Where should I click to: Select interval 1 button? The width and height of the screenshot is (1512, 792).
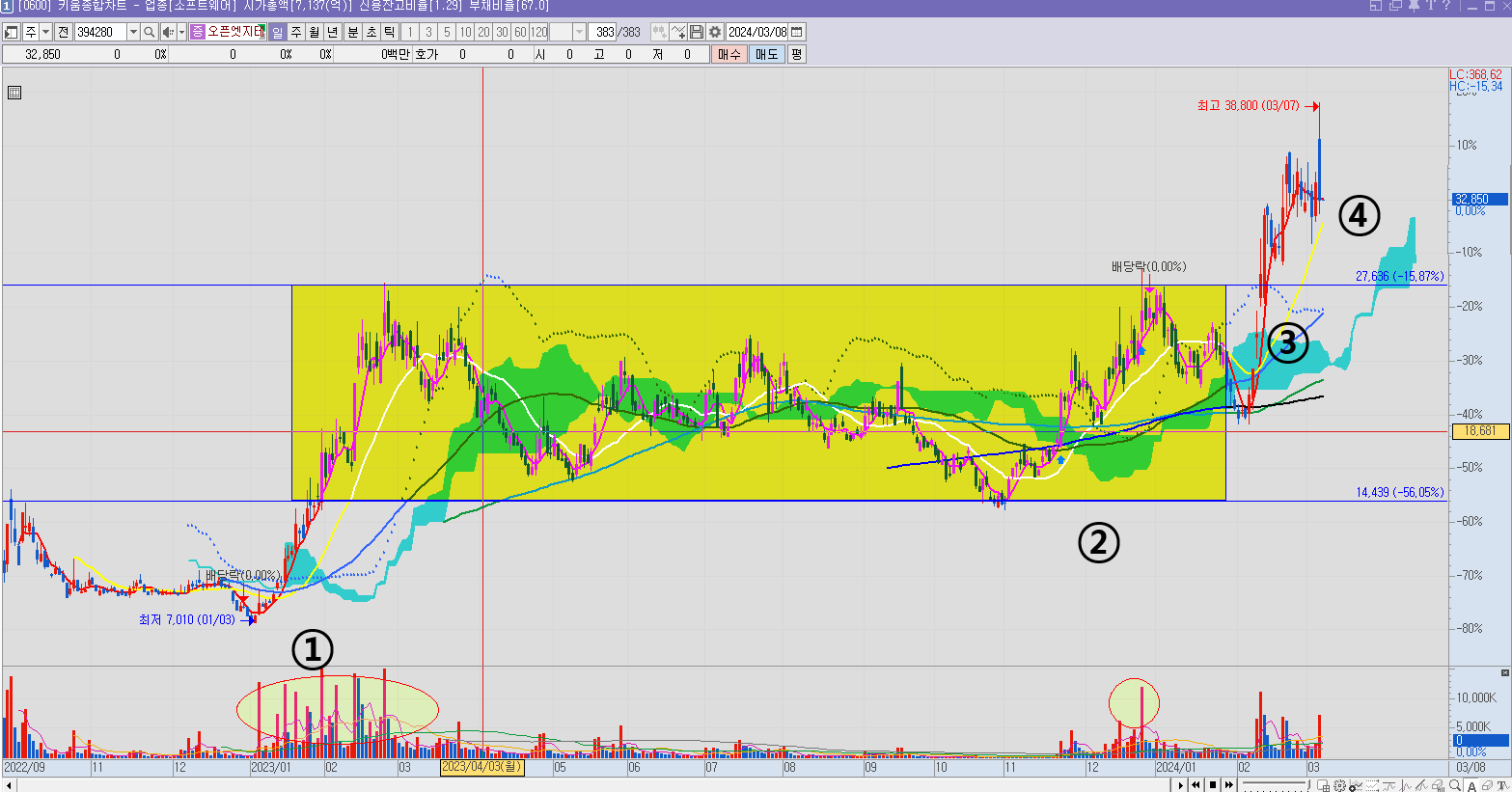click(410, 32)
